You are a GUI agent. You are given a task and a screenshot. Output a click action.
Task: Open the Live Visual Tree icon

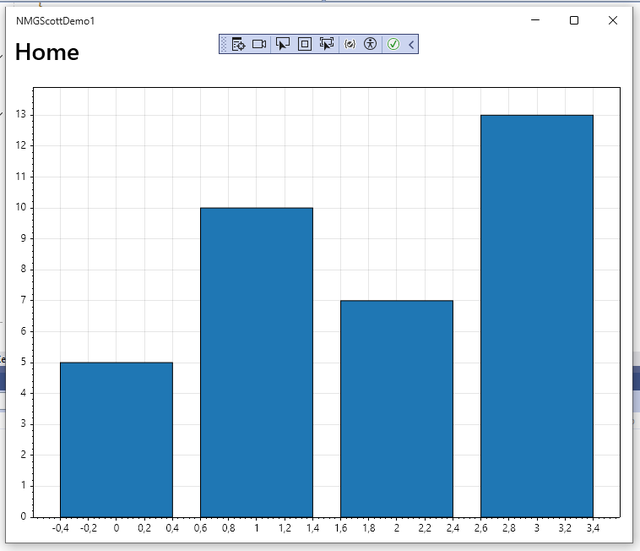coord(238,44)
